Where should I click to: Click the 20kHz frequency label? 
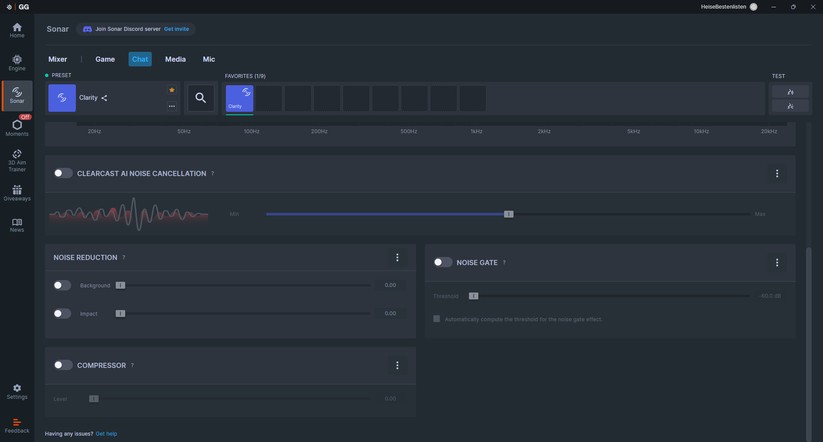[769, 131]
